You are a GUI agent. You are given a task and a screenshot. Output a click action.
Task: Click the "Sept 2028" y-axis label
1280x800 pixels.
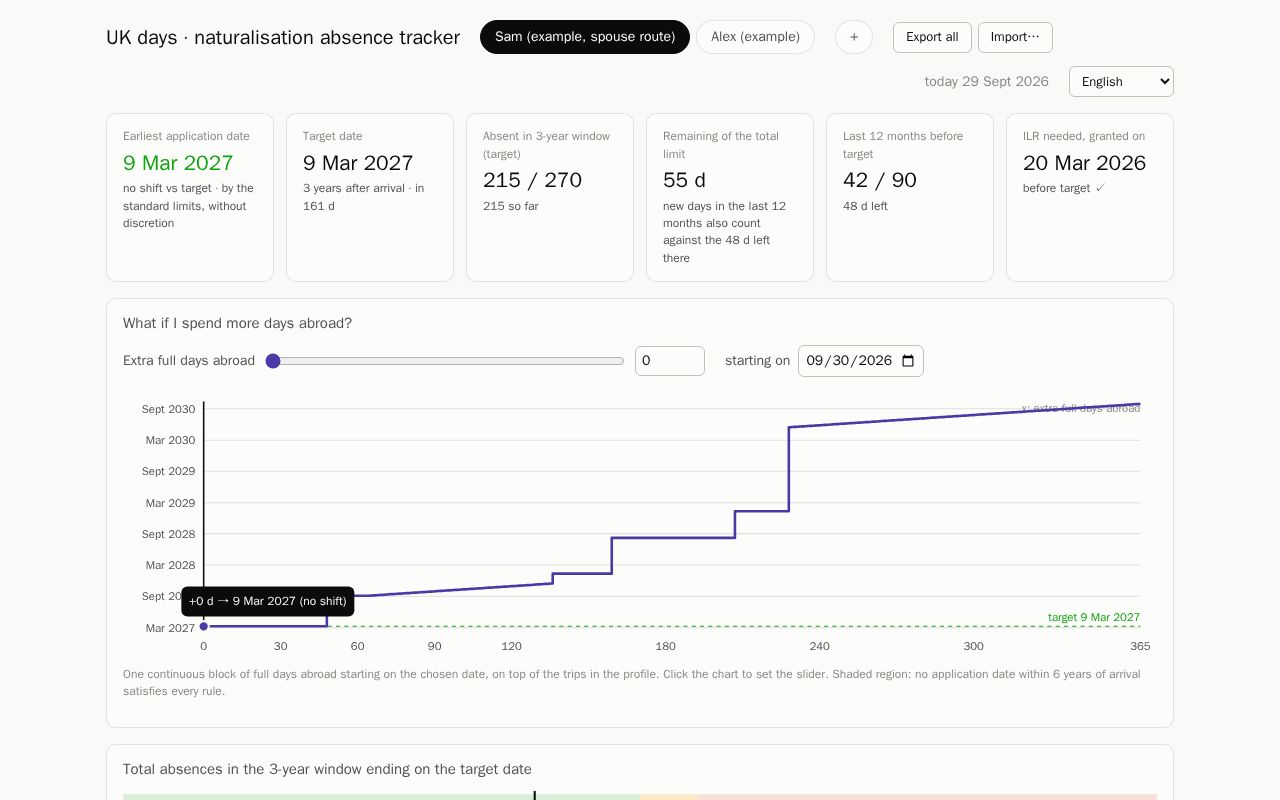point(169,534)
